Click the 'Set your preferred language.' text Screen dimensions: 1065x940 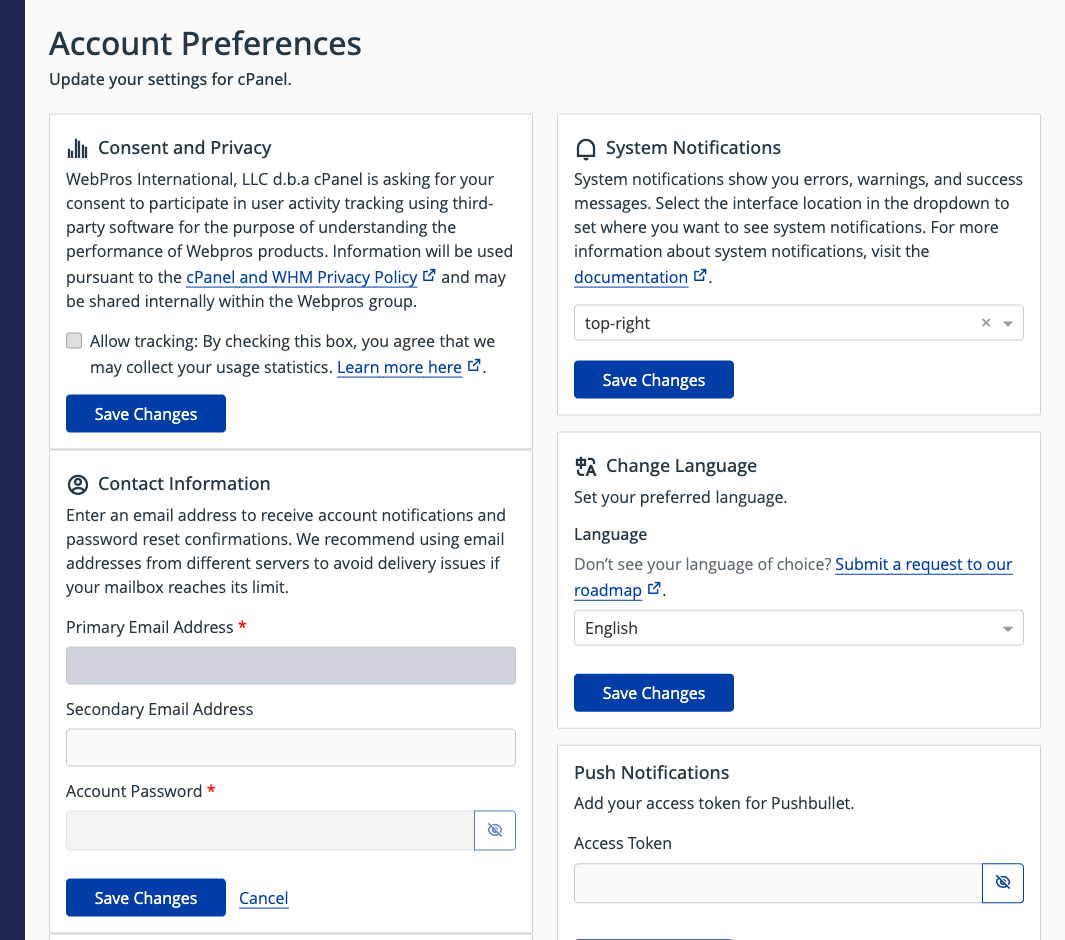pos(681,497)
